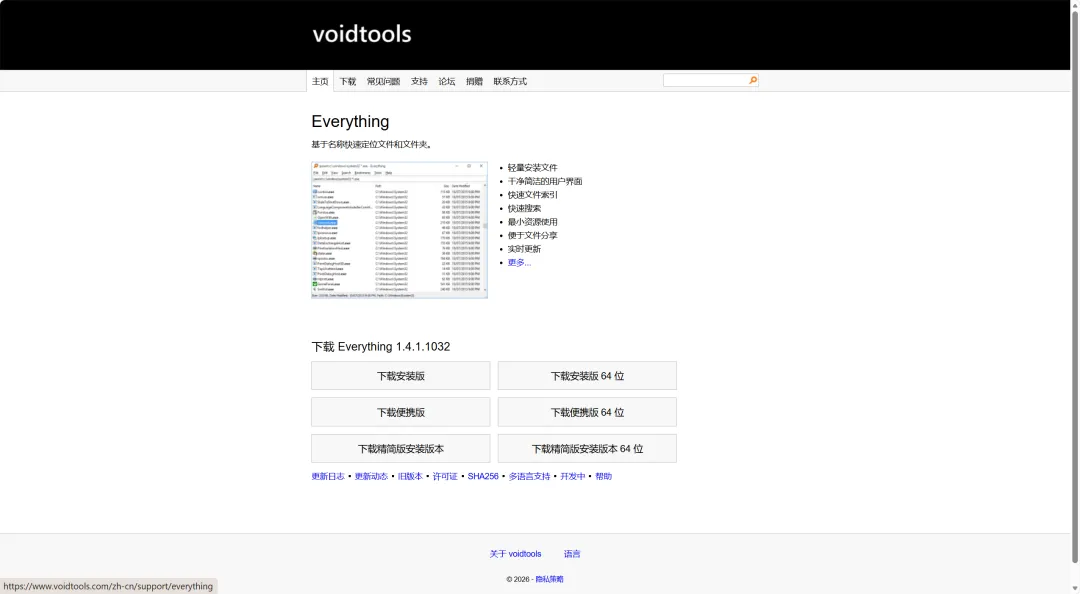1080x594 pixels.
Task: Open the SHA256 link
Action: point(483,476)
